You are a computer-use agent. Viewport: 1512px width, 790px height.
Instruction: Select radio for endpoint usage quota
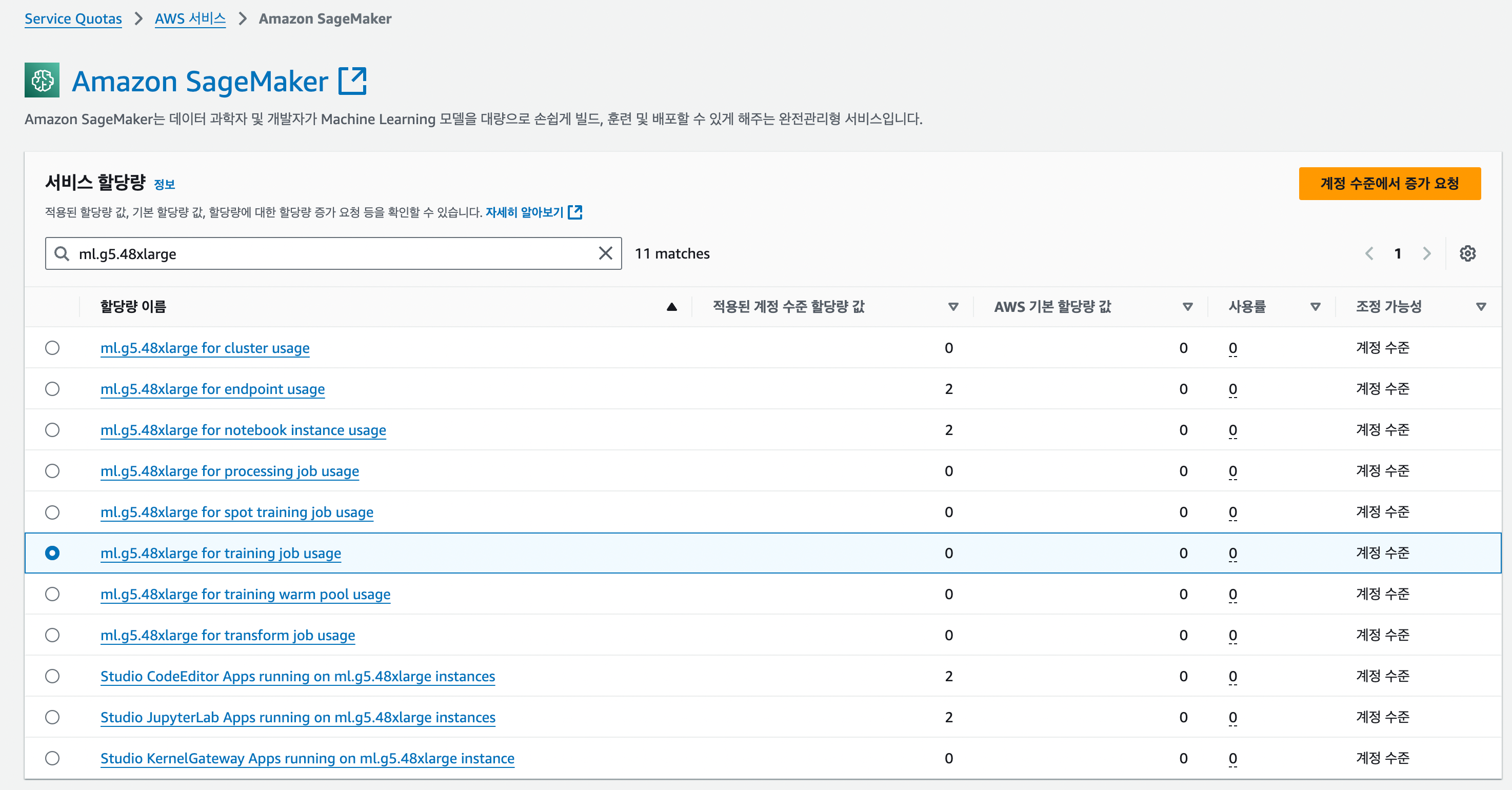click(52, 388)
